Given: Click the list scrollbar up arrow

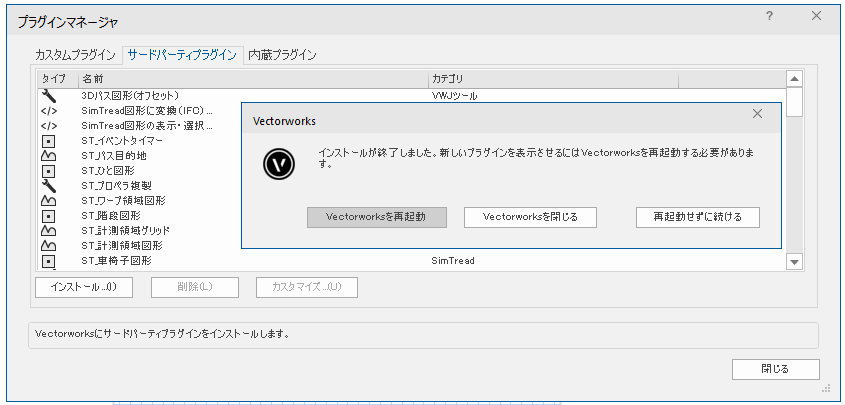Looking at the screenshot, I should tap(794, 79).
